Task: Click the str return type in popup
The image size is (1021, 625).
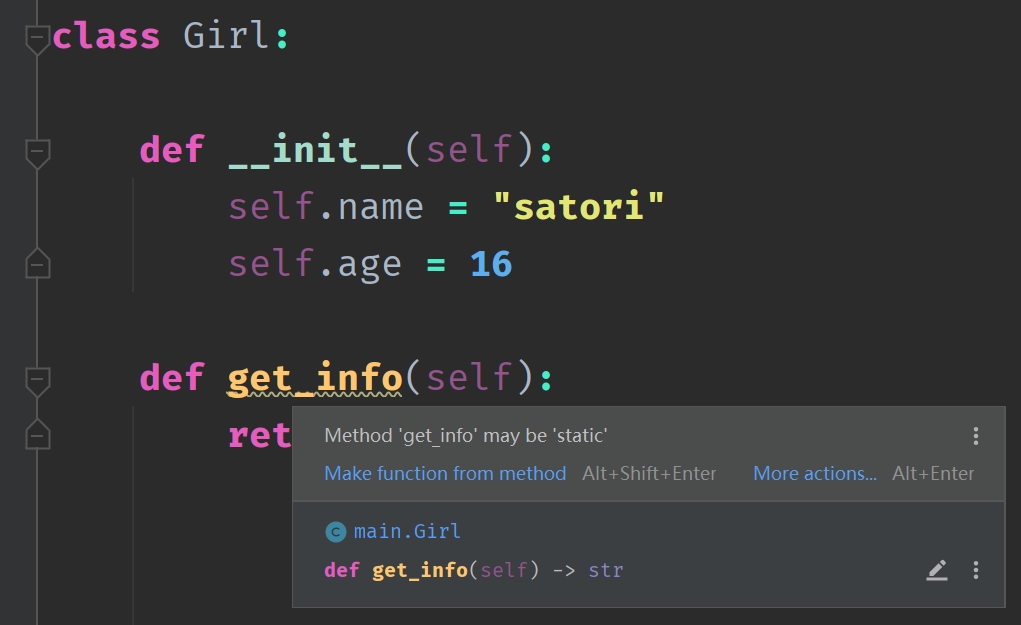Action: pyautogui.click(x=606, y=570)
